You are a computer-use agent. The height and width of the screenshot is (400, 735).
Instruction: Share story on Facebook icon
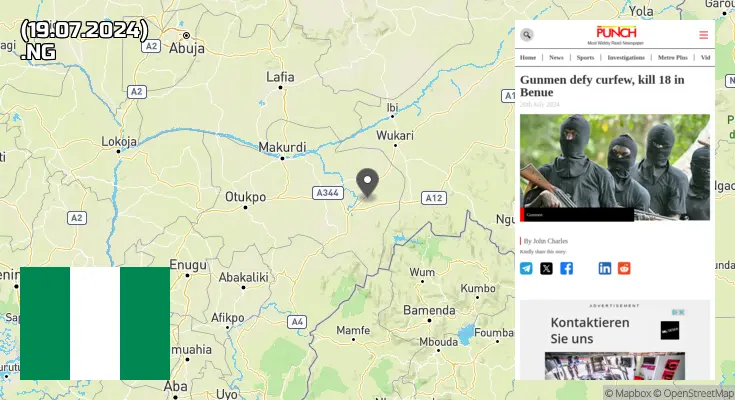pyautogui.click(x=566, y=268)
